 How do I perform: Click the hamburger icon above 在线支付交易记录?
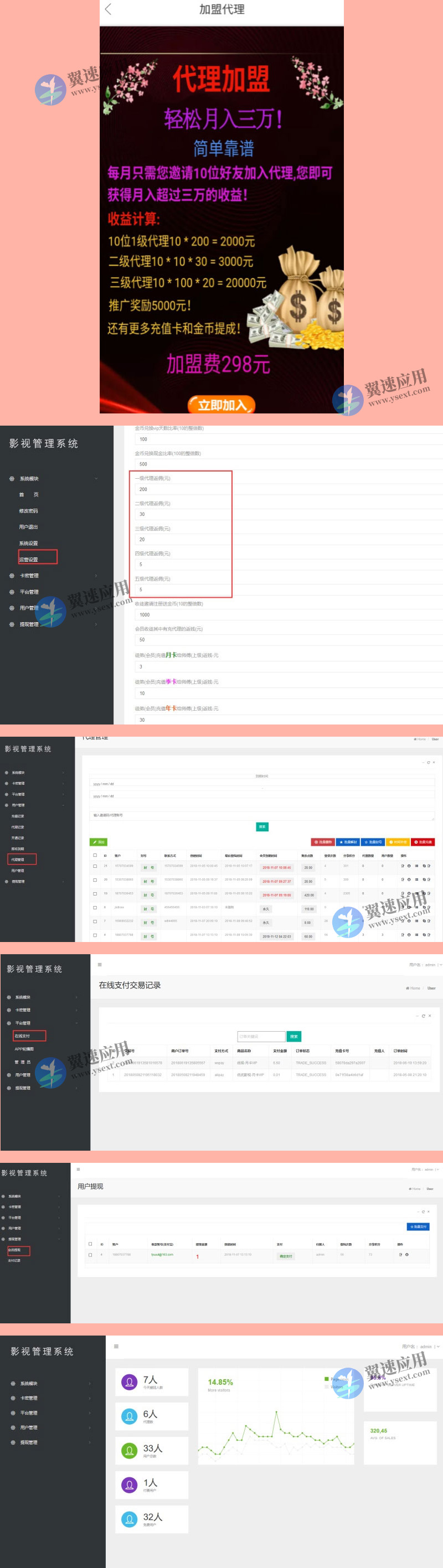point(100,964)
